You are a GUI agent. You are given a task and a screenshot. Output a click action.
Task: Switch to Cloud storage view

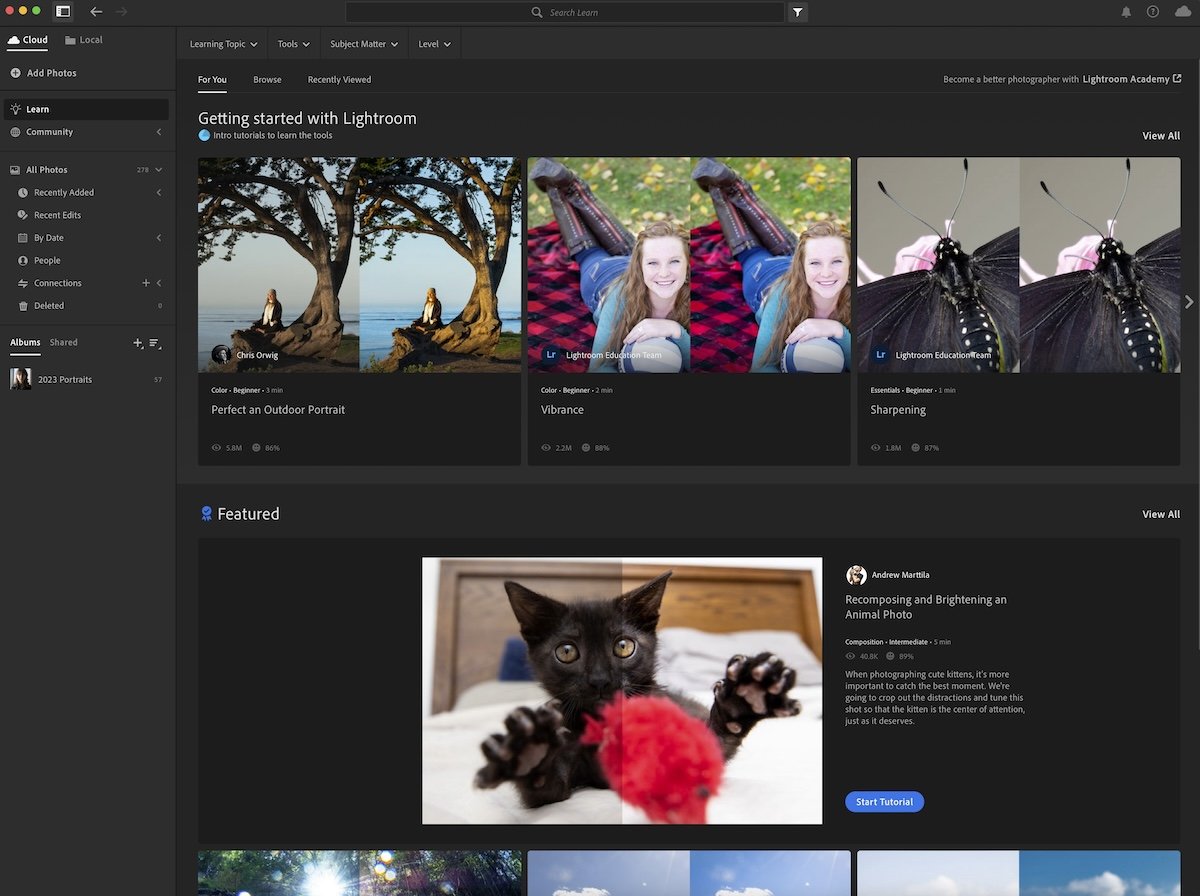(28, 40)
